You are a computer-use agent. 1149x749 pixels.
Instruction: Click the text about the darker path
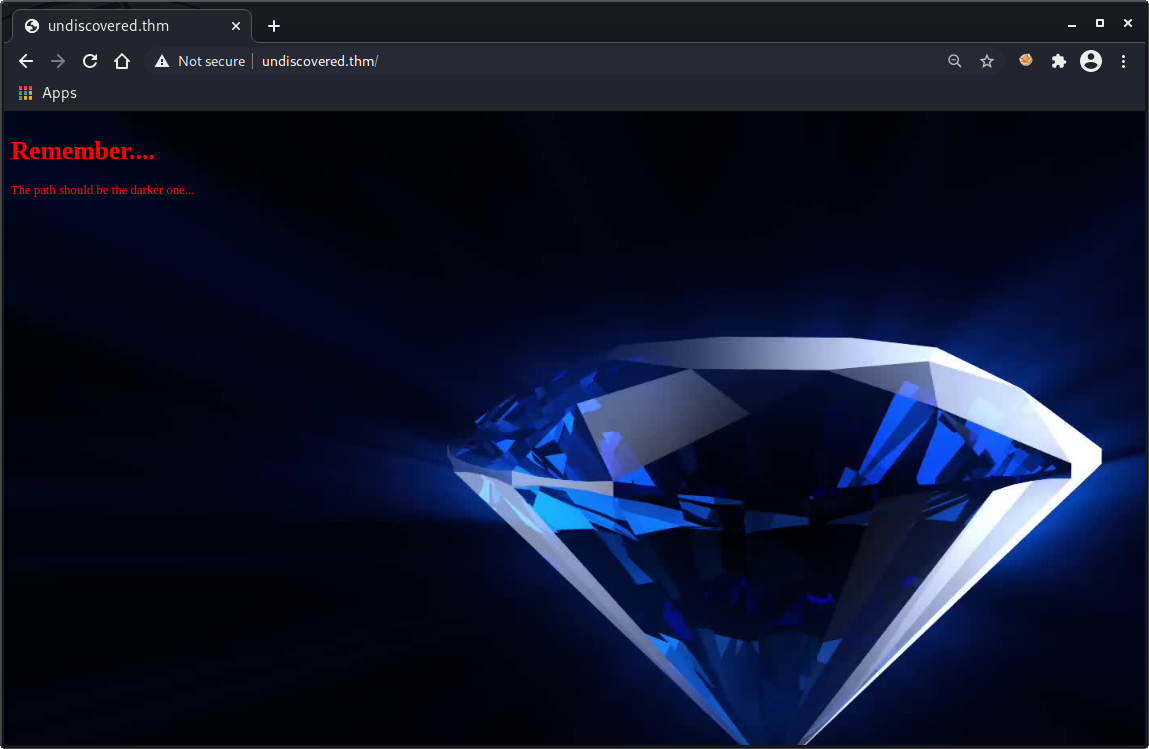102,190
